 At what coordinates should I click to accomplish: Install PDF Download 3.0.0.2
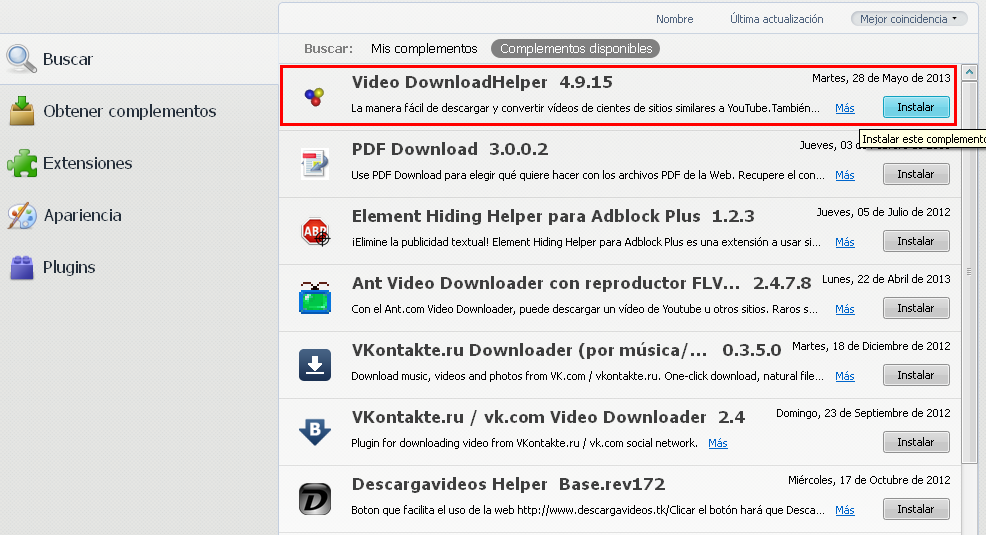tap(916, 174)
